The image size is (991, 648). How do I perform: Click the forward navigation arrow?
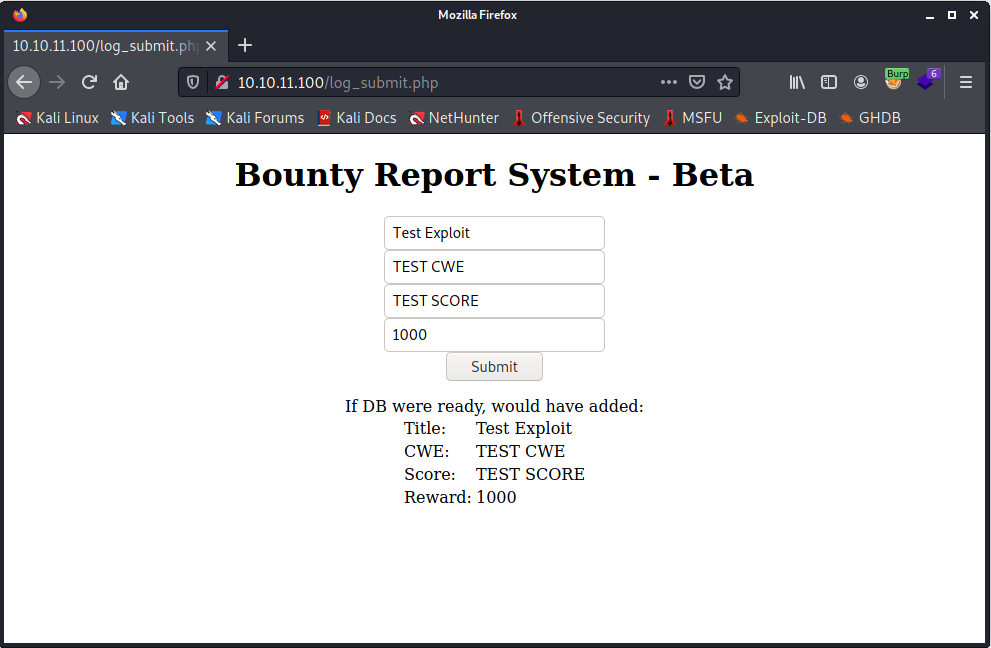click(57, 82)
